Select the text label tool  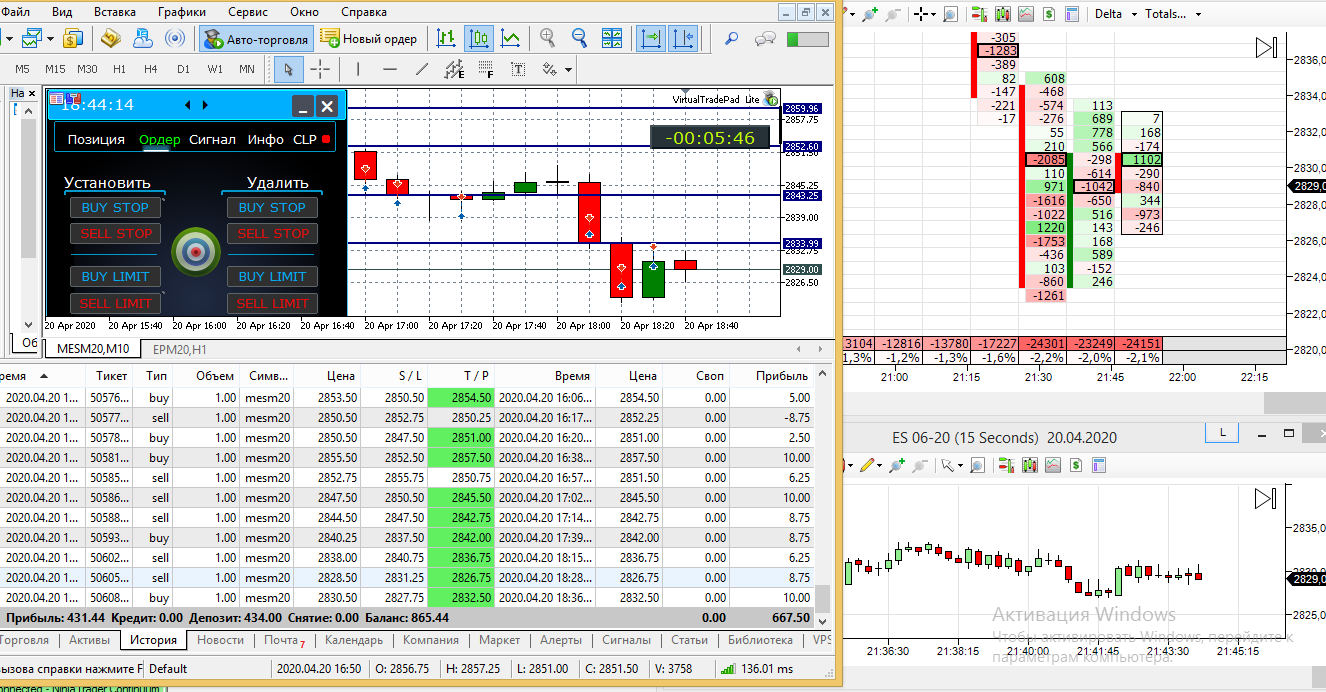[518, 69]
